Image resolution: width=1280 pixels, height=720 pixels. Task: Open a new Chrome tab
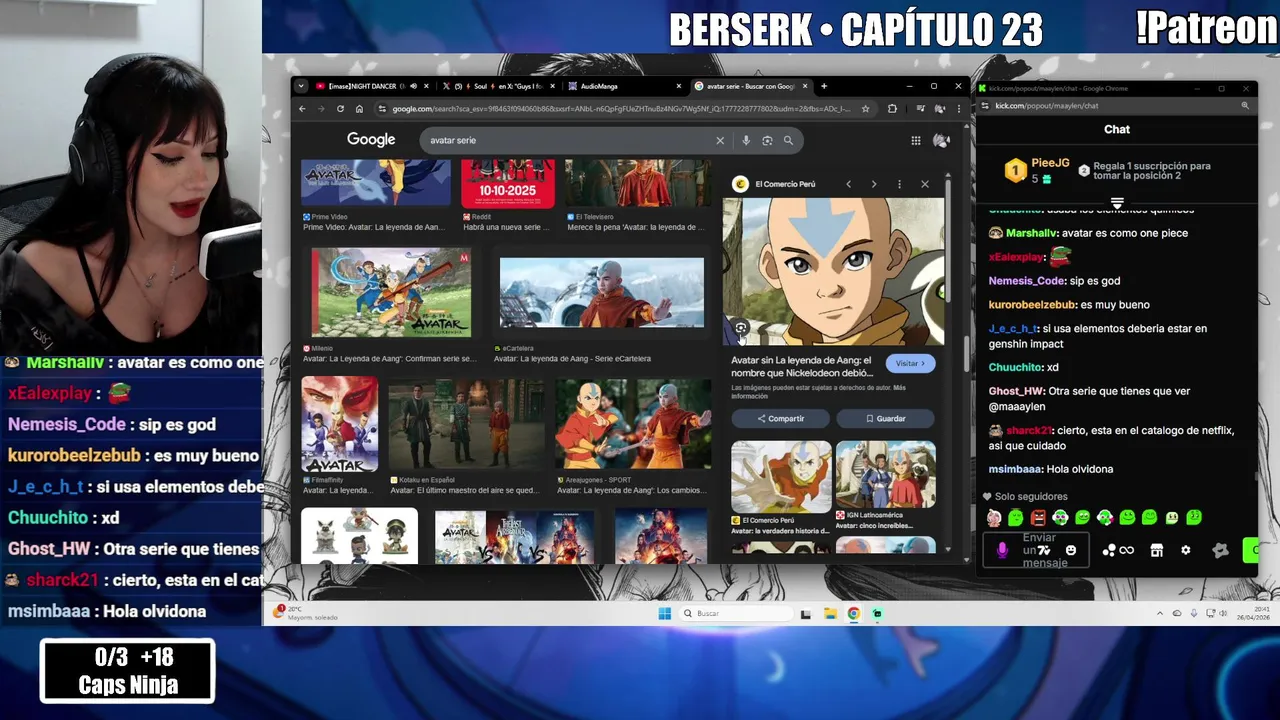pos(824,86)
